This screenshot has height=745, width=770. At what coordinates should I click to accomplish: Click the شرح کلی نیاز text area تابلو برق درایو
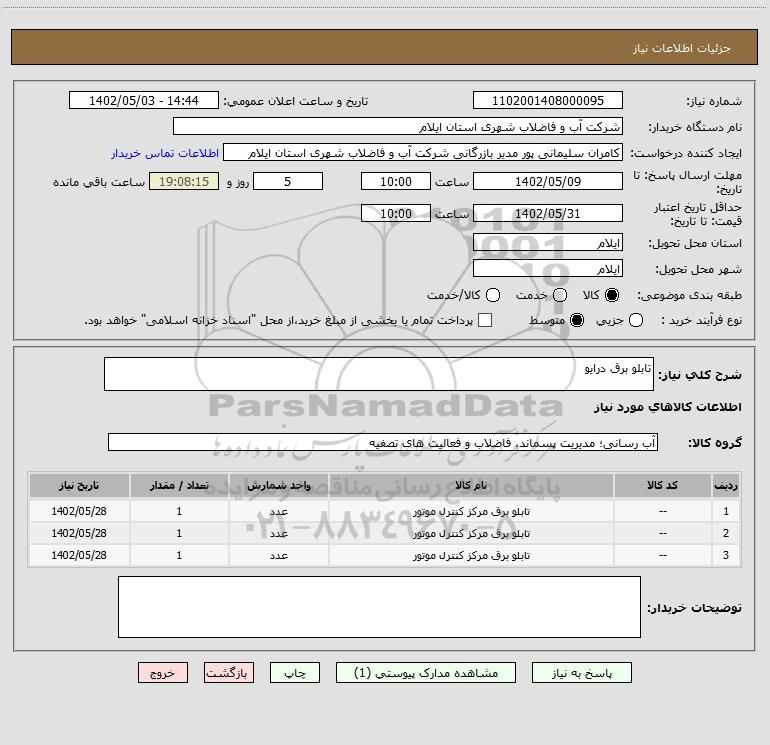(x=379, y=374)
